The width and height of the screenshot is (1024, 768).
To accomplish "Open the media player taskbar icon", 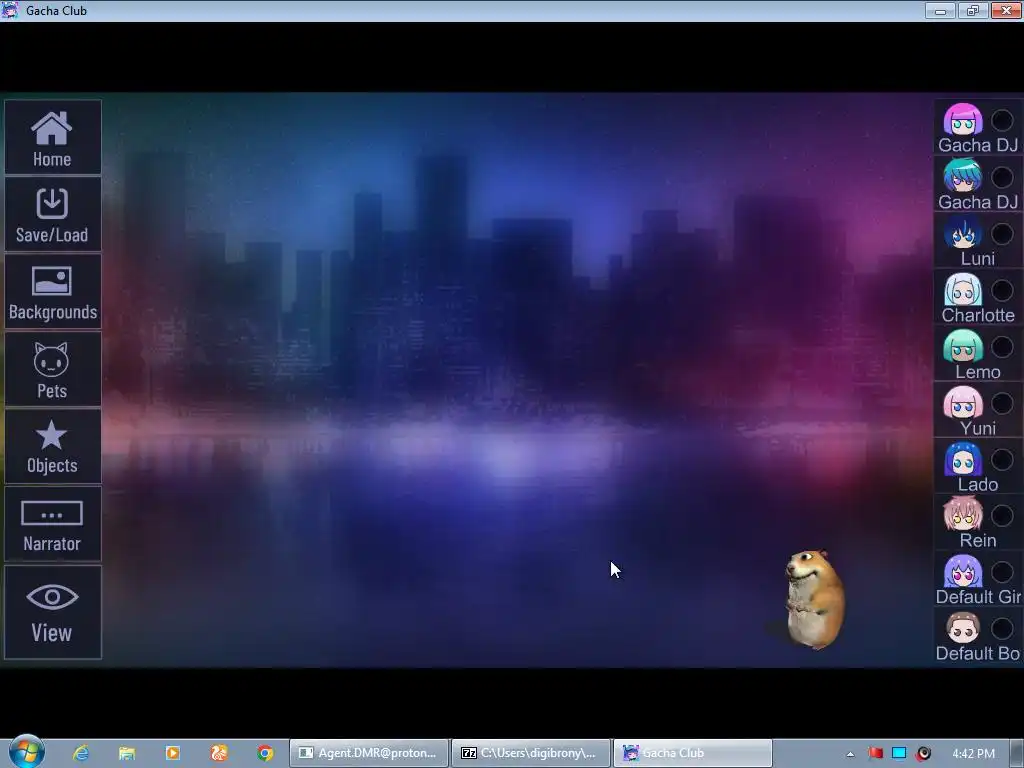I will pos(173,753).
